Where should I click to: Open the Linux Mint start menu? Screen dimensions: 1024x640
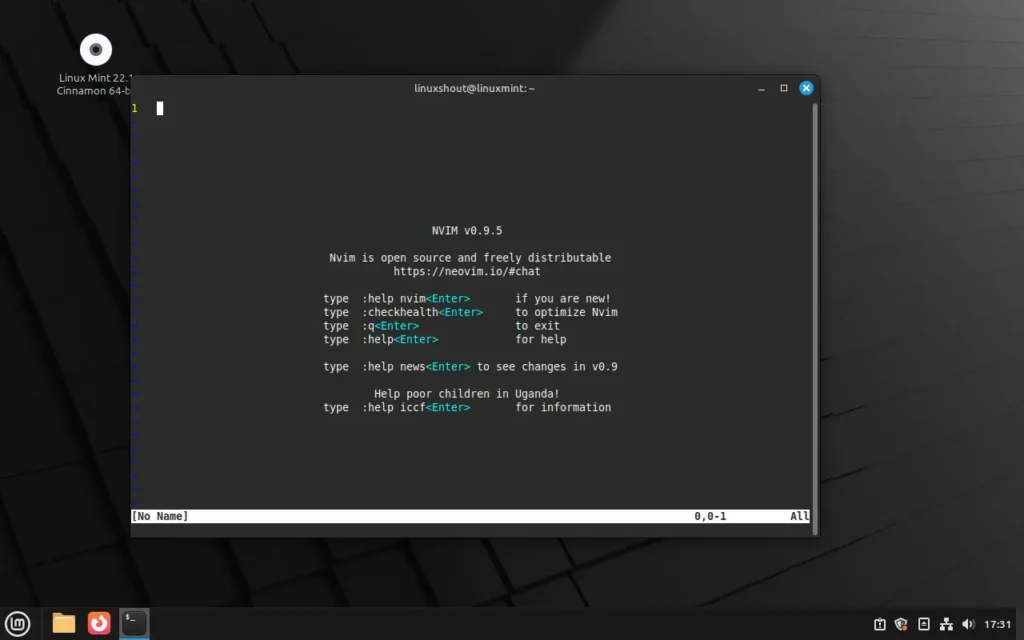18,623
